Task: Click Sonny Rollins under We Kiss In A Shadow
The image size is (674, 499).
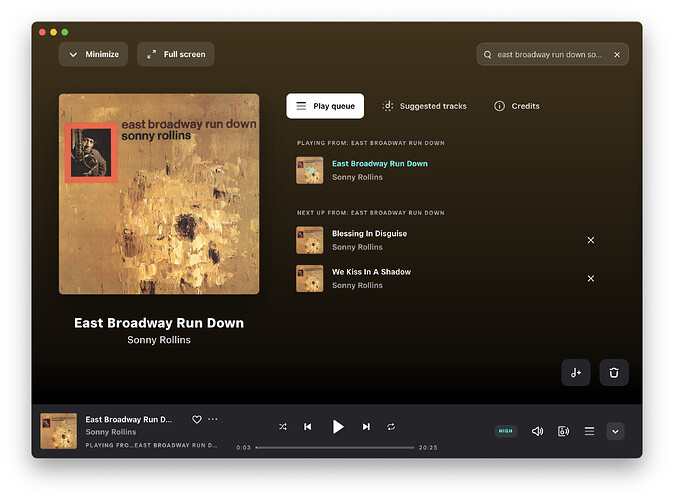Action: [x=357, y=285]
